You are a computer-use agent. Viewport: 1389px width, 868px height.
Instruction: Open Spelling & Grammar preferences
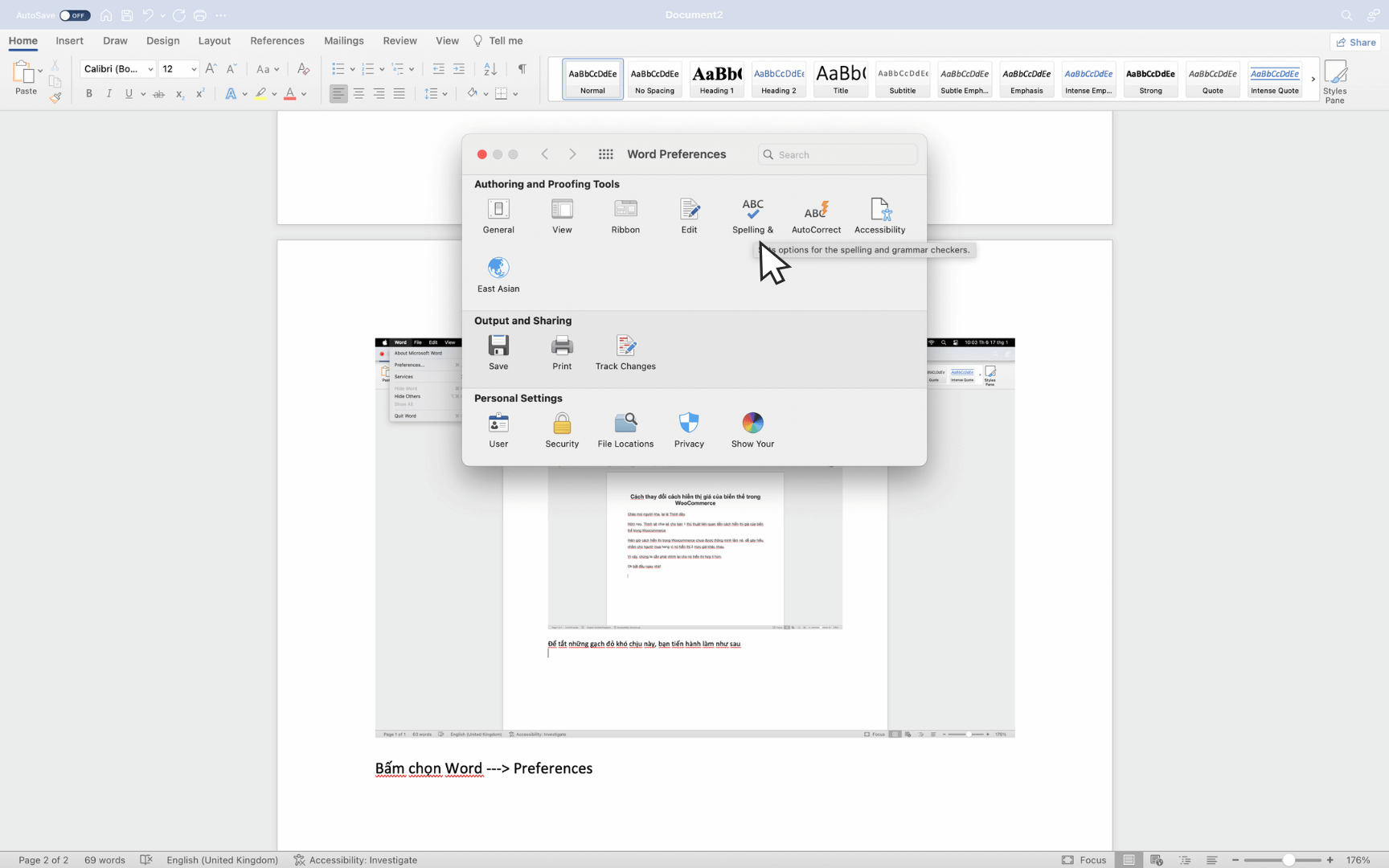click(752, 216)
